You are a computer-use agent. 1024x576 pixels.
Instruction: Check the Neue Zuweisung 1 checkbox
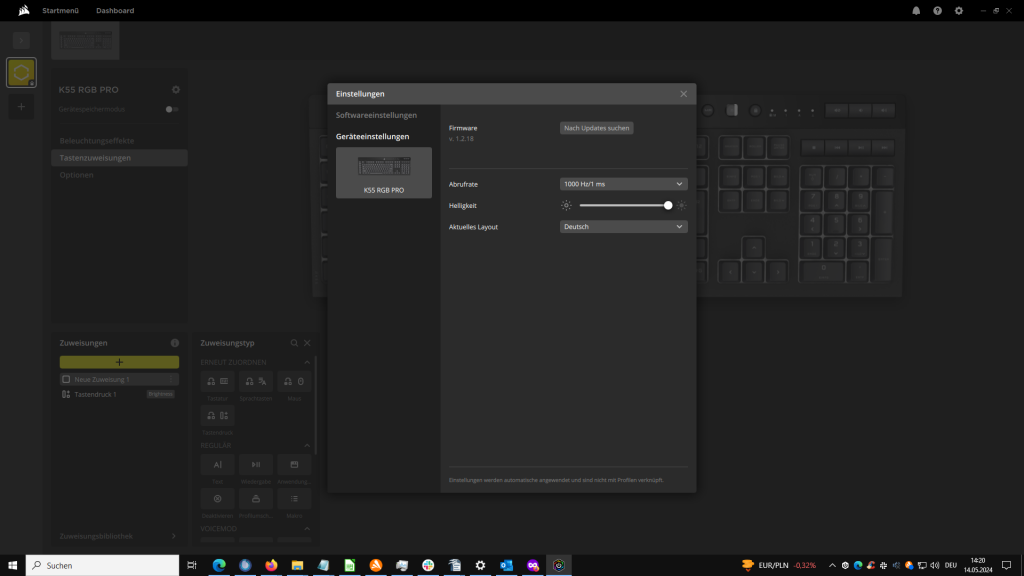[66, 379]
